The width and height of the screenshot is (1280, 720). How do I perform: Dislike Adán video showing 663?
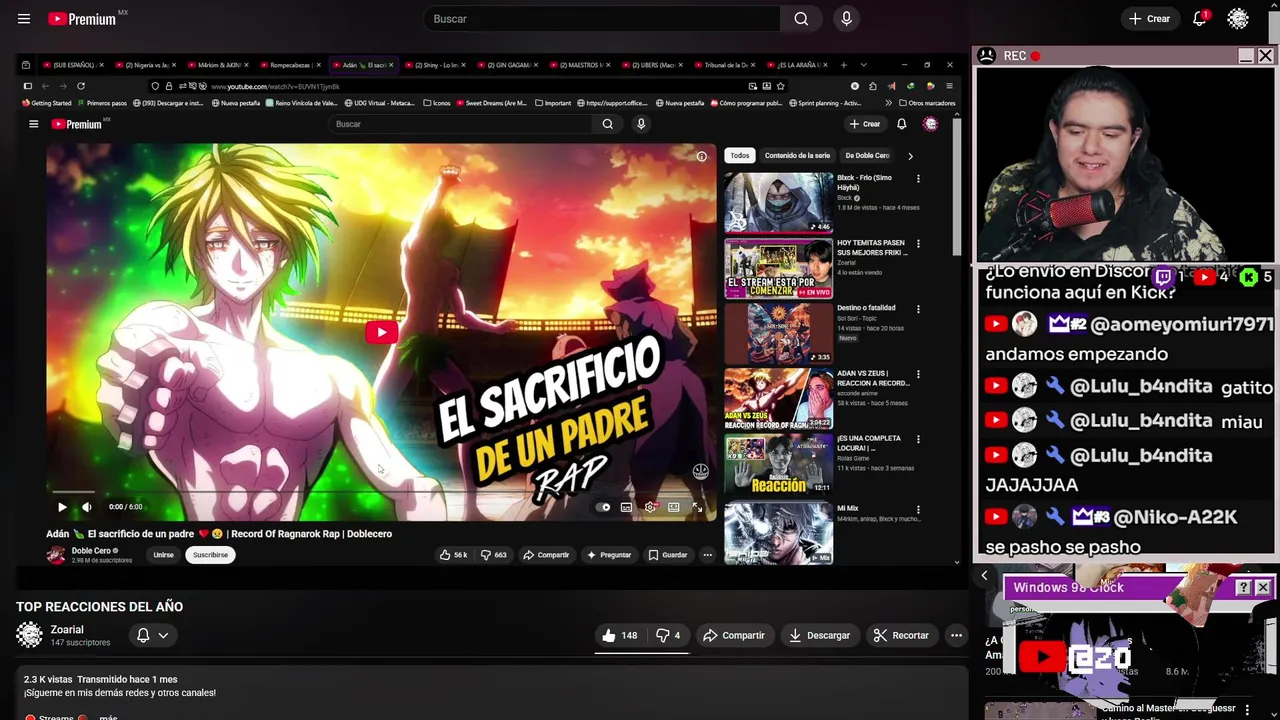coord(493,555)
